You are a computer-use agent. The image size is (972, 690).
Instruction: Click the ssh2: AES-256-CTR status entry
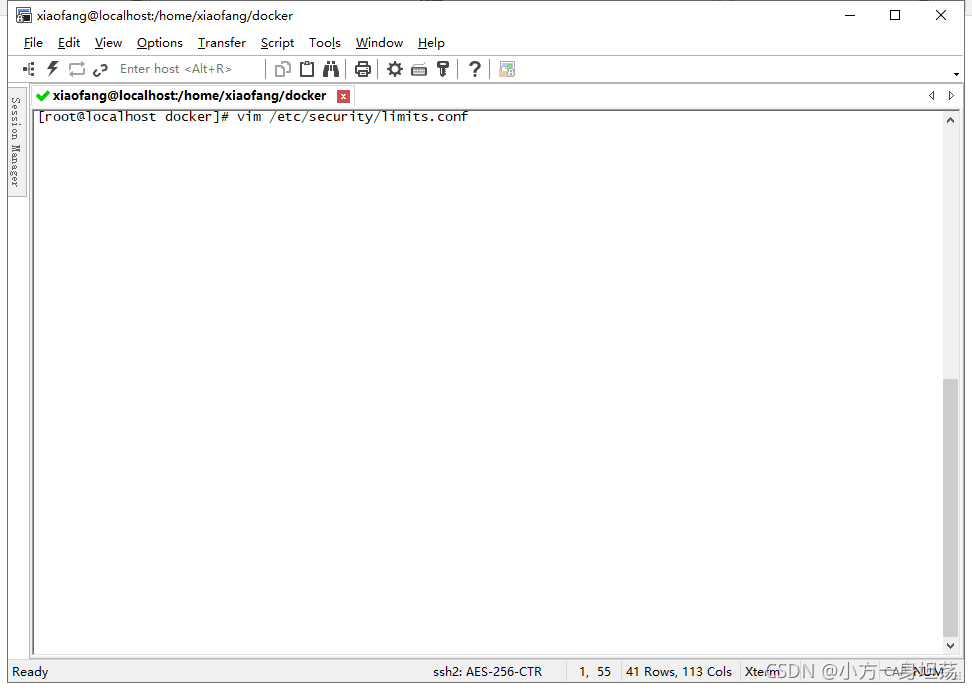[x=487, y=671]
